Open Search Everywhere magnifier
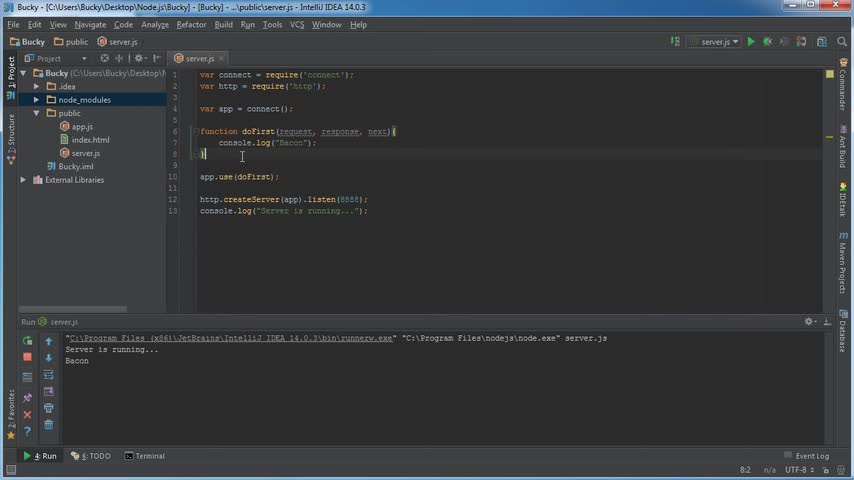 [x=842, y=41]
